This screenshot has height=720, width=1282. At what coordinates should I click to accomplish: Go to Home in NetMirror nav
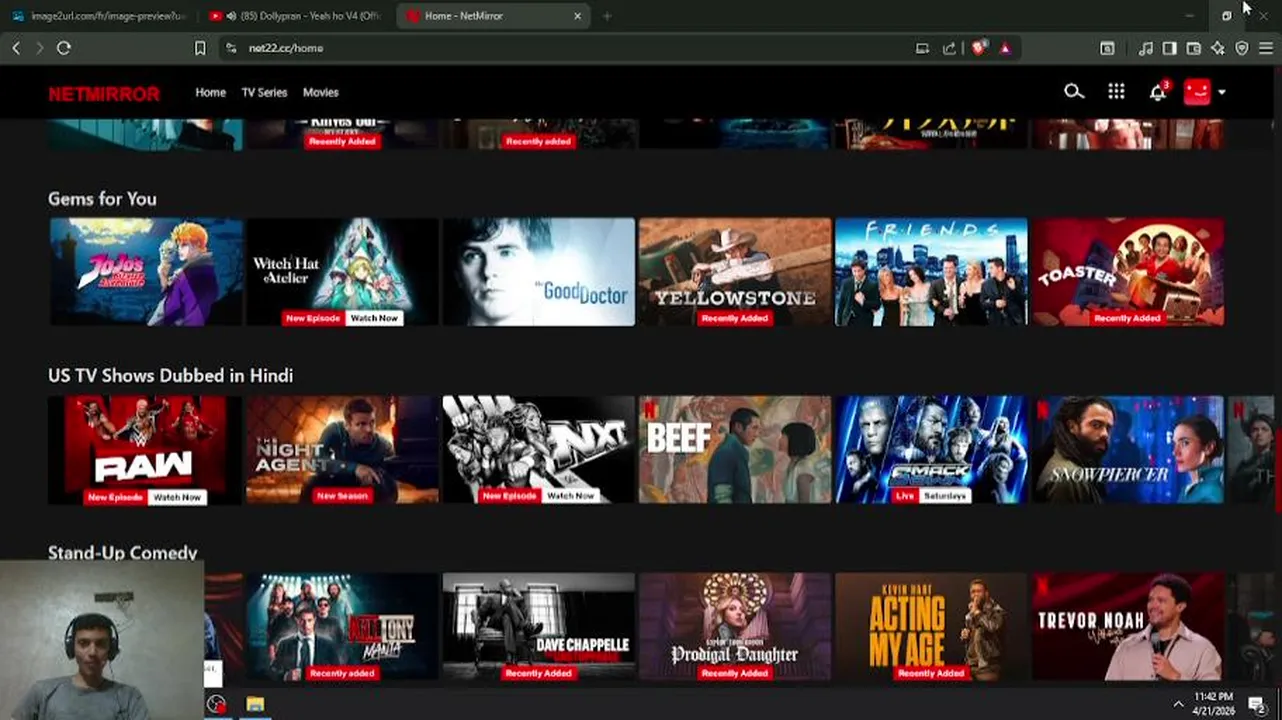pyautogui.click(x=210, y=92)
